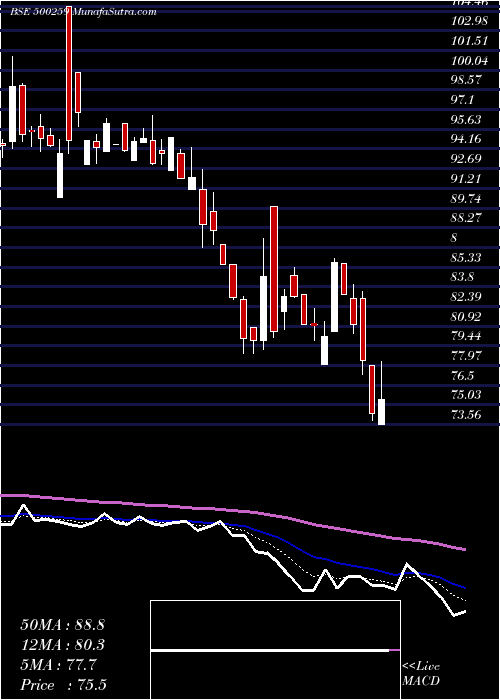The height and width of the screenshot is (700, 500).
Task: Click the 76.5 price axis label
Action: tap(462, 375)
